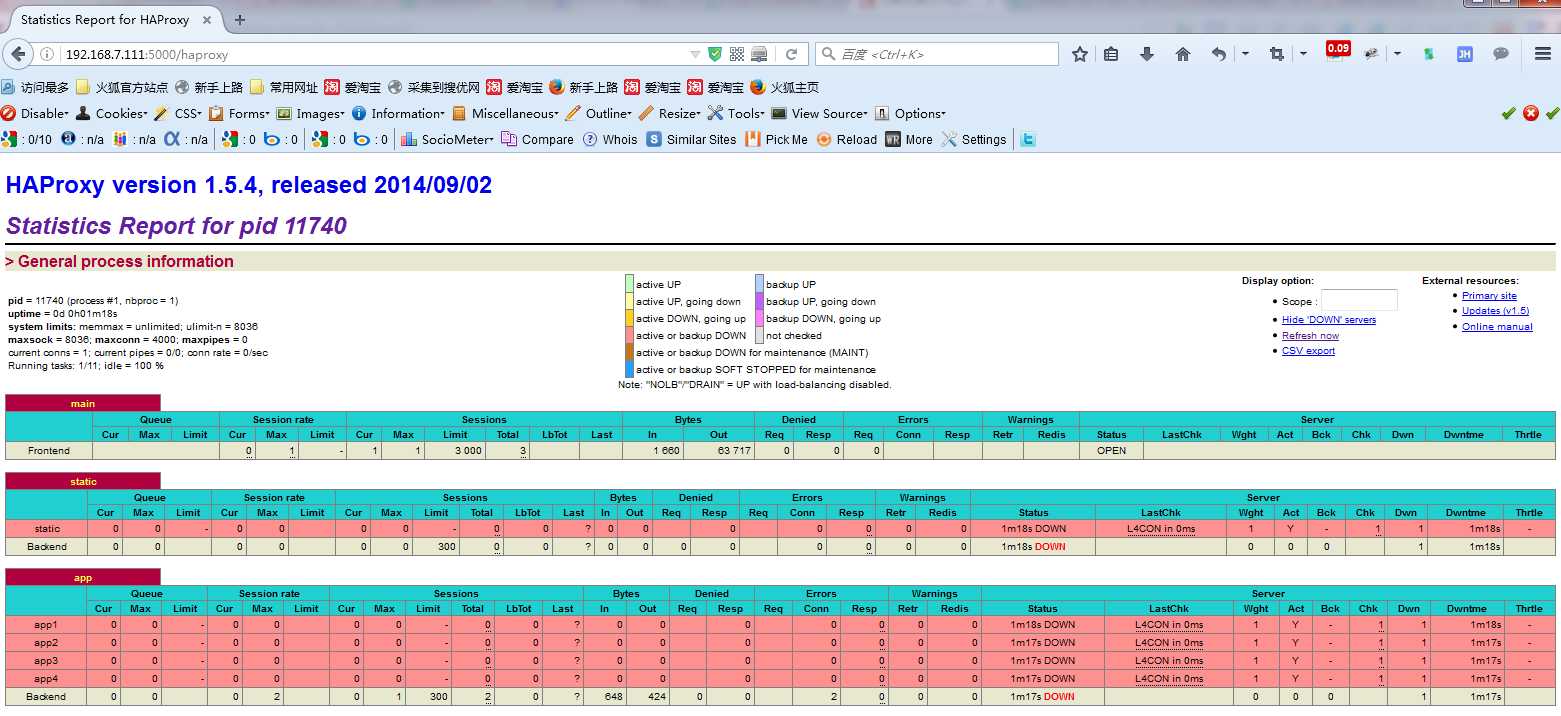Click Reload in the SEO toolbar
Screen dimensions: 1561x716
point(847,139)
